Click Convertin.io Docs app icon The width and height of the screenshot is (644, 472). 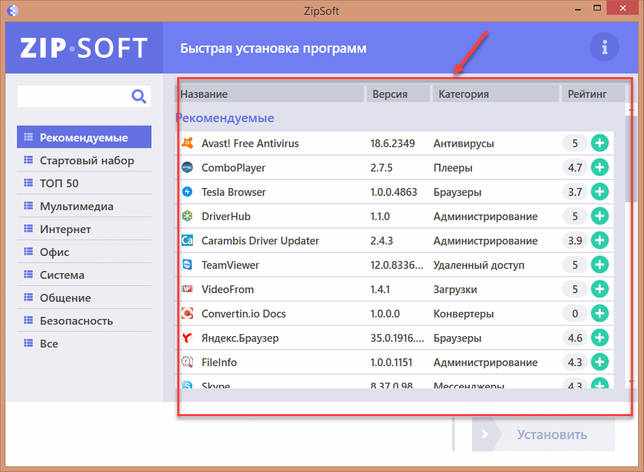coord(187,313)
